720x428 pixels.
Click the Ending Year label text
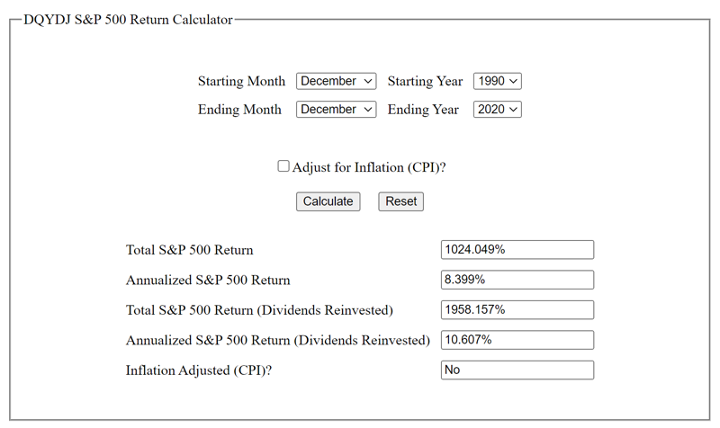pyautogui.click(x=423, y=109)
